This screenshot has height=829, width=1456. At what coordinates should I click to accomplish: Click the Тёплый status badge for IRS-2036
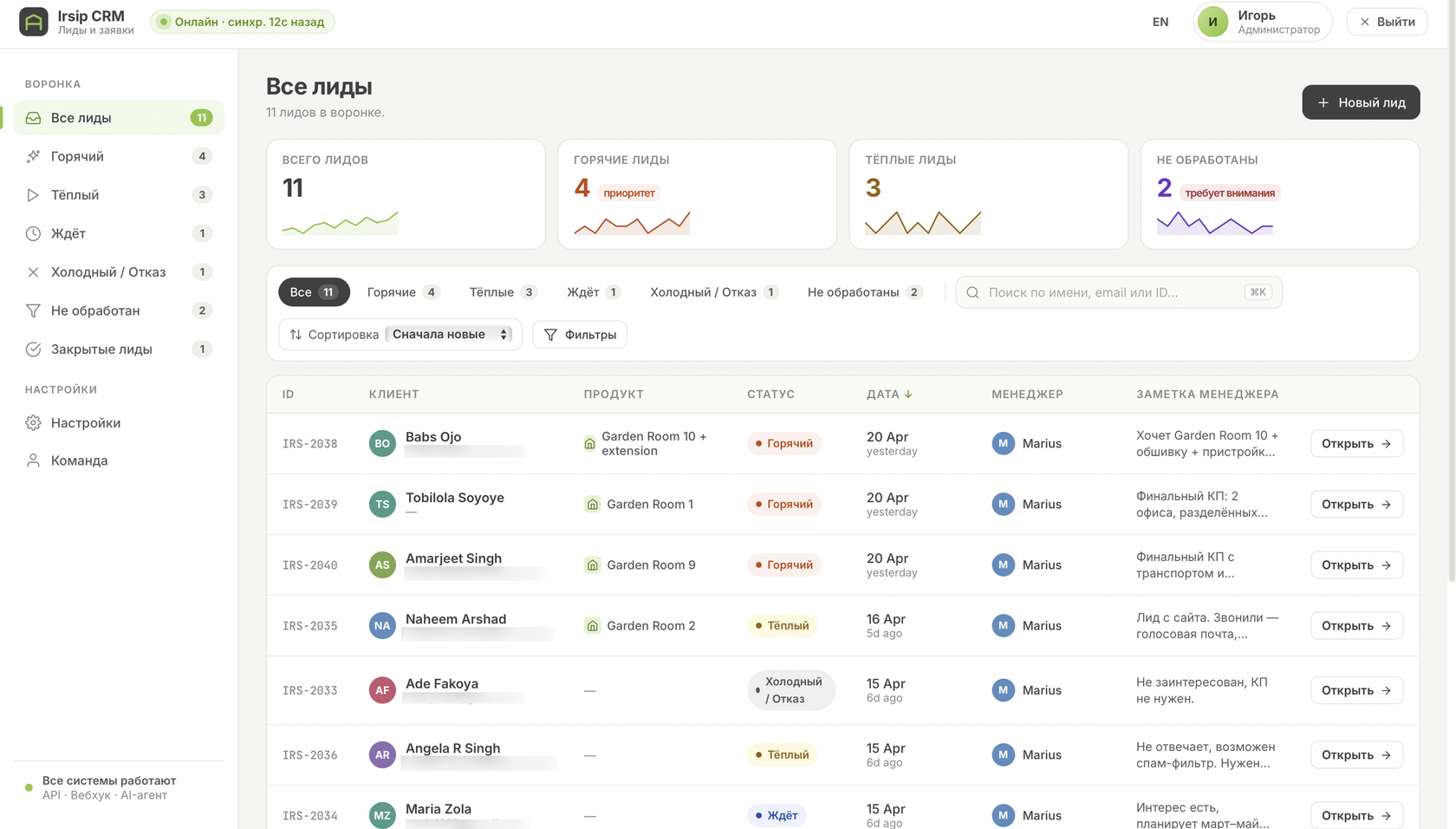coord(782,755)
